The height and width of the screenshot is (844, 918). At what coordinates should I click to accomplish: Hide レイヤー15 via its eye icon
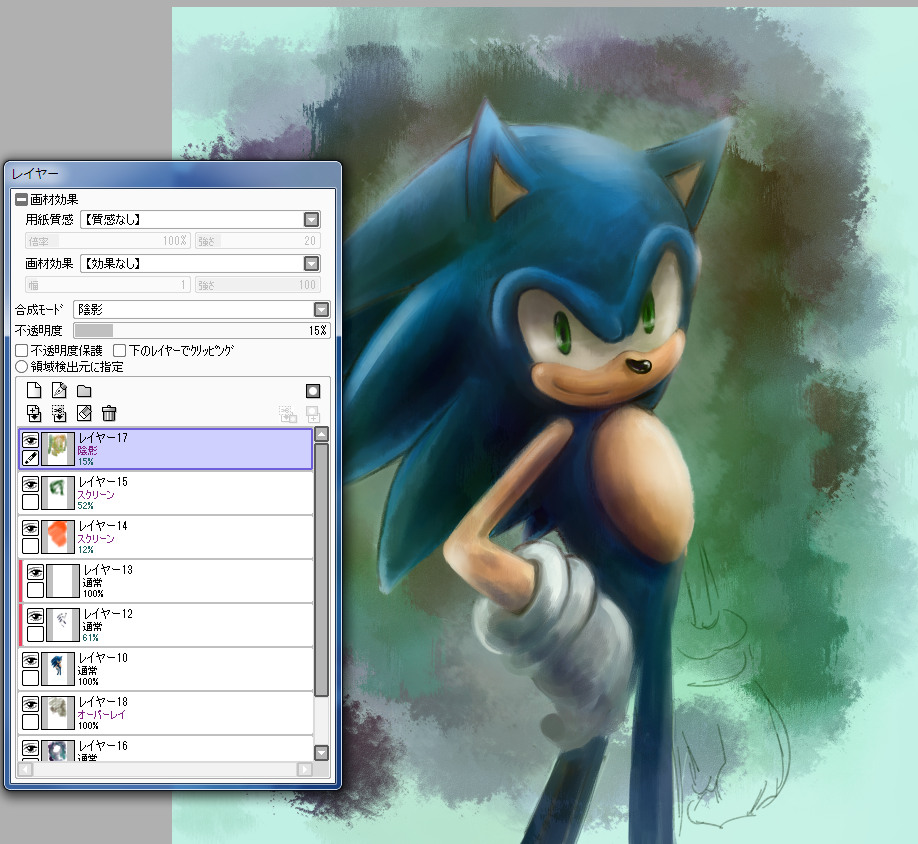coord(30,484)
